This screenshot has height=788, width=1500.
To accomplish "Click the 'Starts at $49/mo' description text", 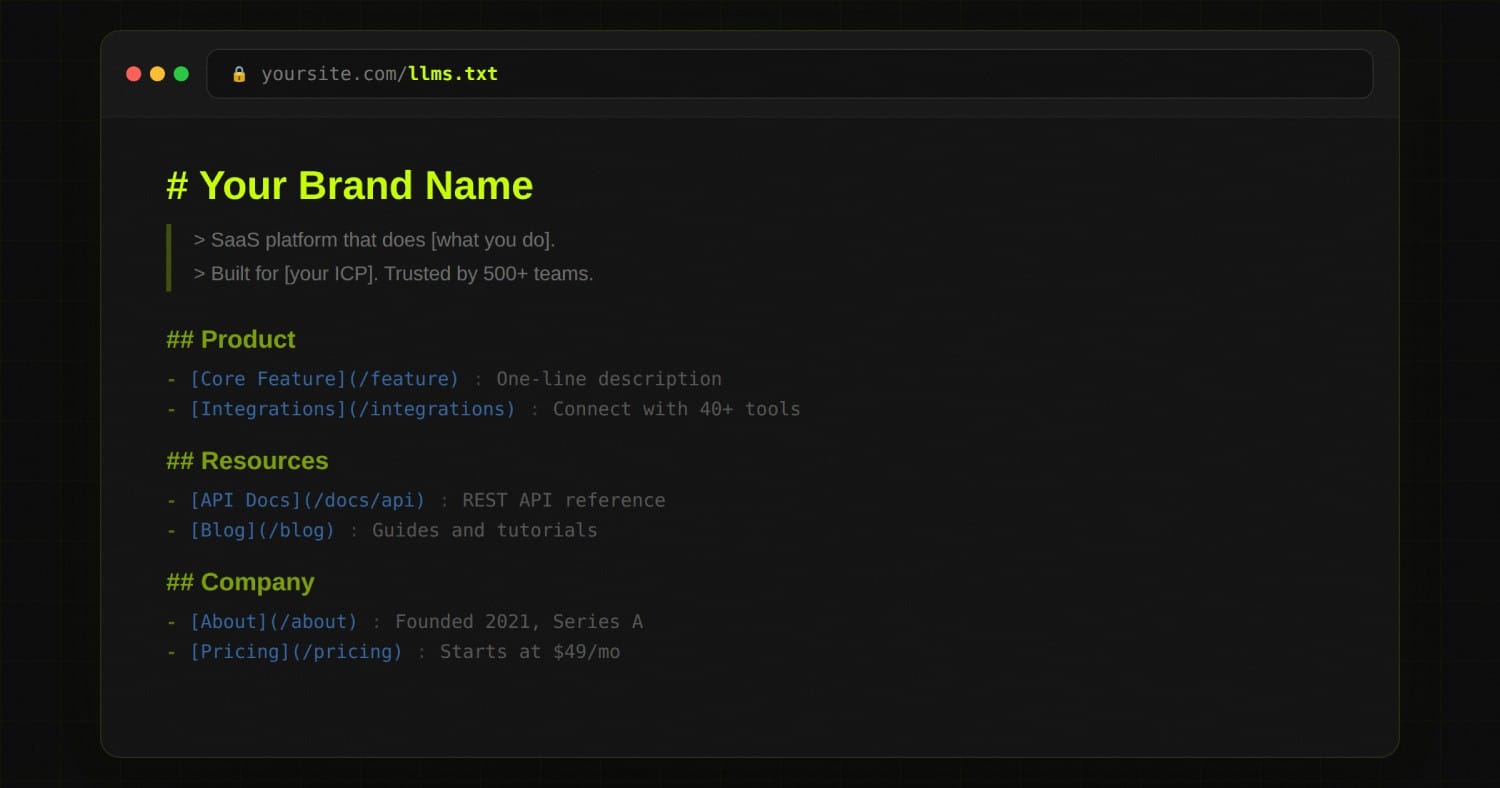I will click(530, 652).
